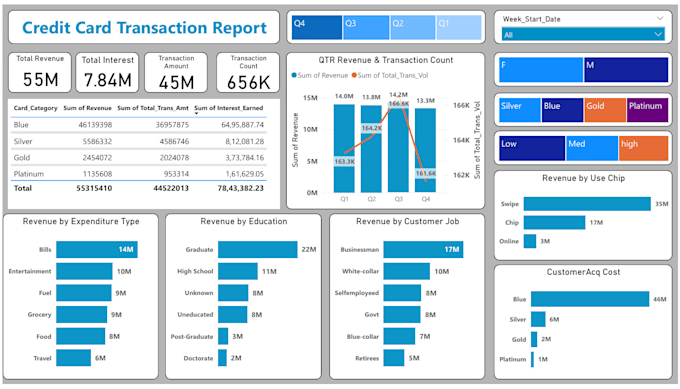Click the Fuel expenditure bar
680x389 pixels.
[84, 293]
